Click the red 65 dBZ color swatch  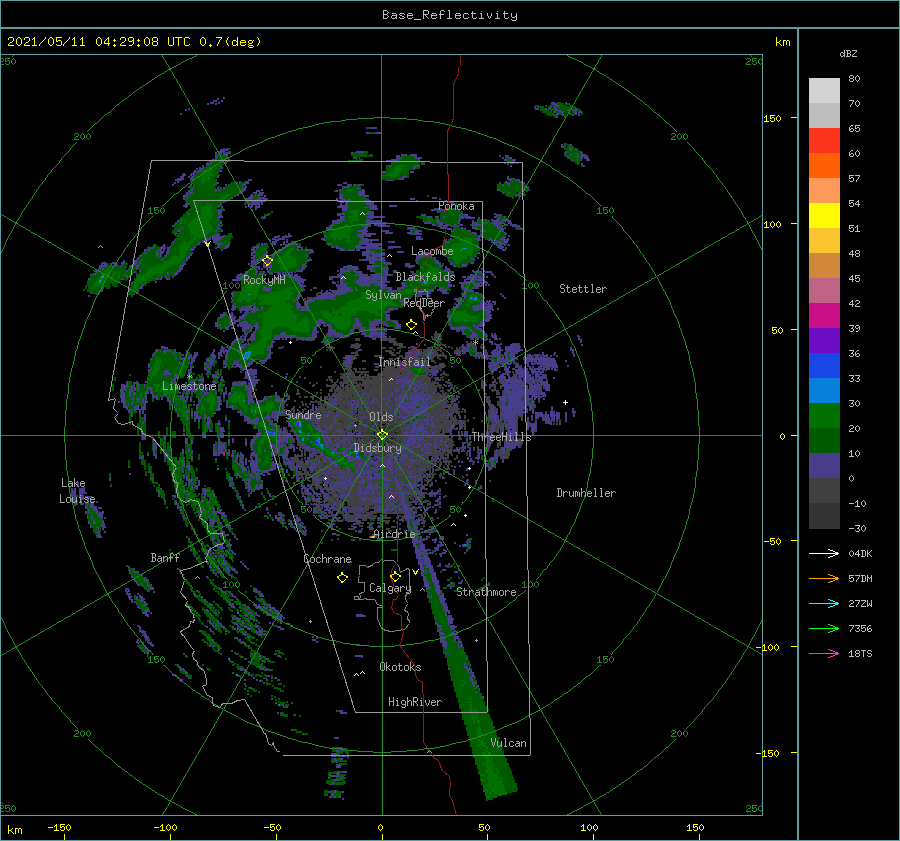click(x=824, y=141)
